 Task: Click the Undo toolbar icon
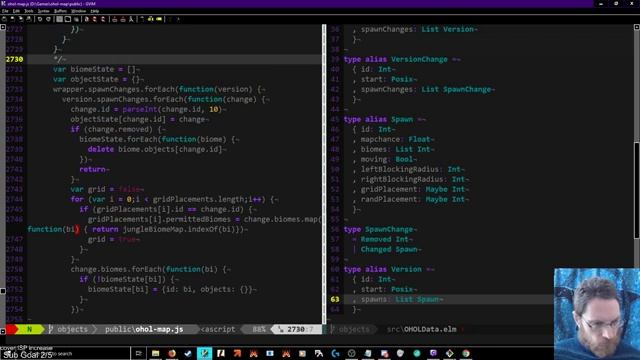point(40,19)
